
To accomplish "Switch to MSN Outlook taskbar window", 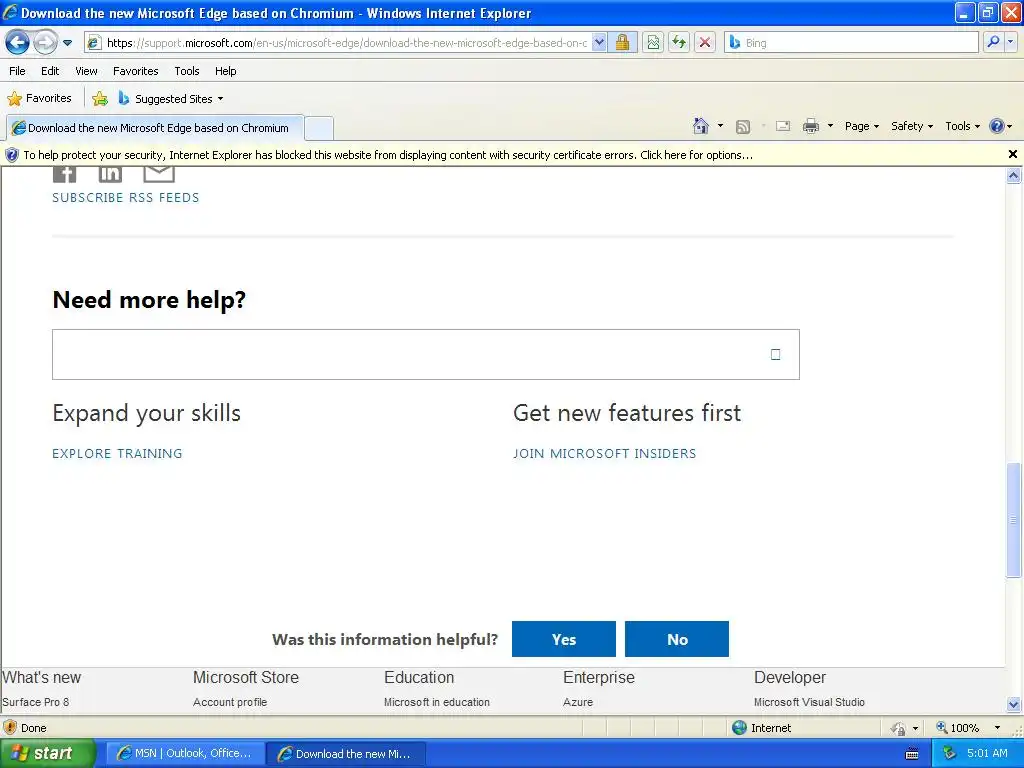I will [x=185, y=754].
